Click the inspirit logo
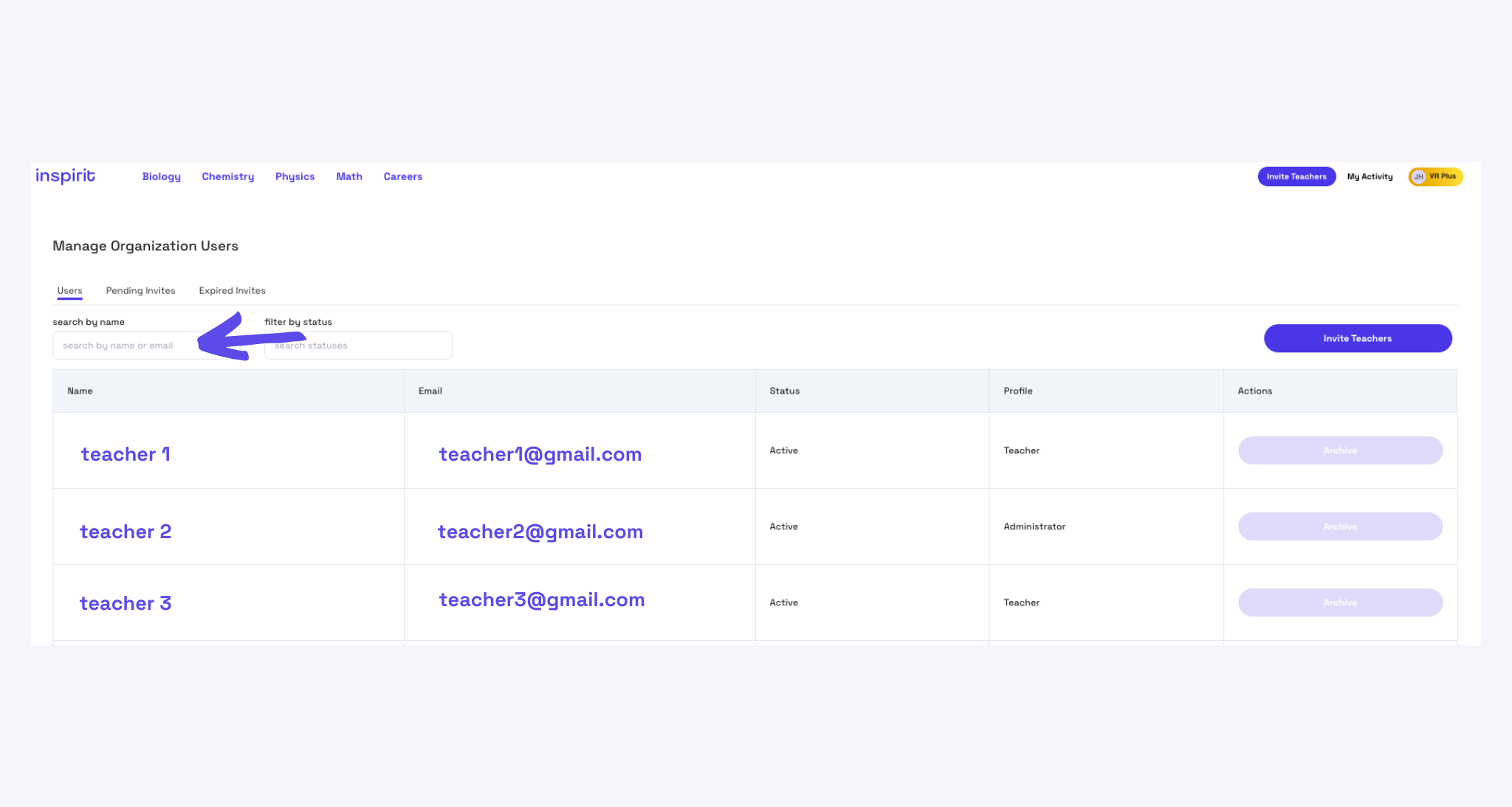The width and height of the screenshot is (1512, 807). pyautogui.click(x=65, y=176)
